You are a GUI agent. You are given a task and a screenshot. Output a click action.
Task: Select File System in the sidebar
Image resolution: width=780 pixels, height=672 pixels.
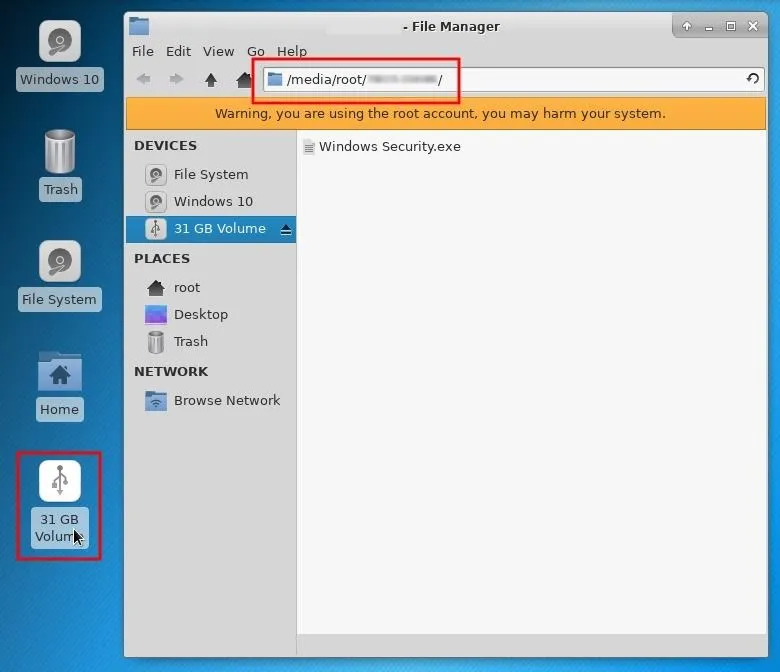point(211,175)
